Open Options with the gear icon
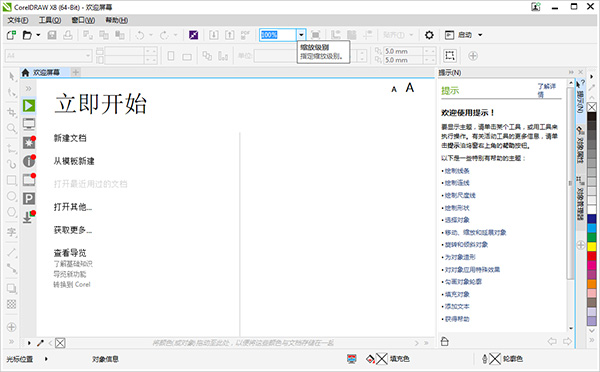The image size is (600, 372). [429, 35]
